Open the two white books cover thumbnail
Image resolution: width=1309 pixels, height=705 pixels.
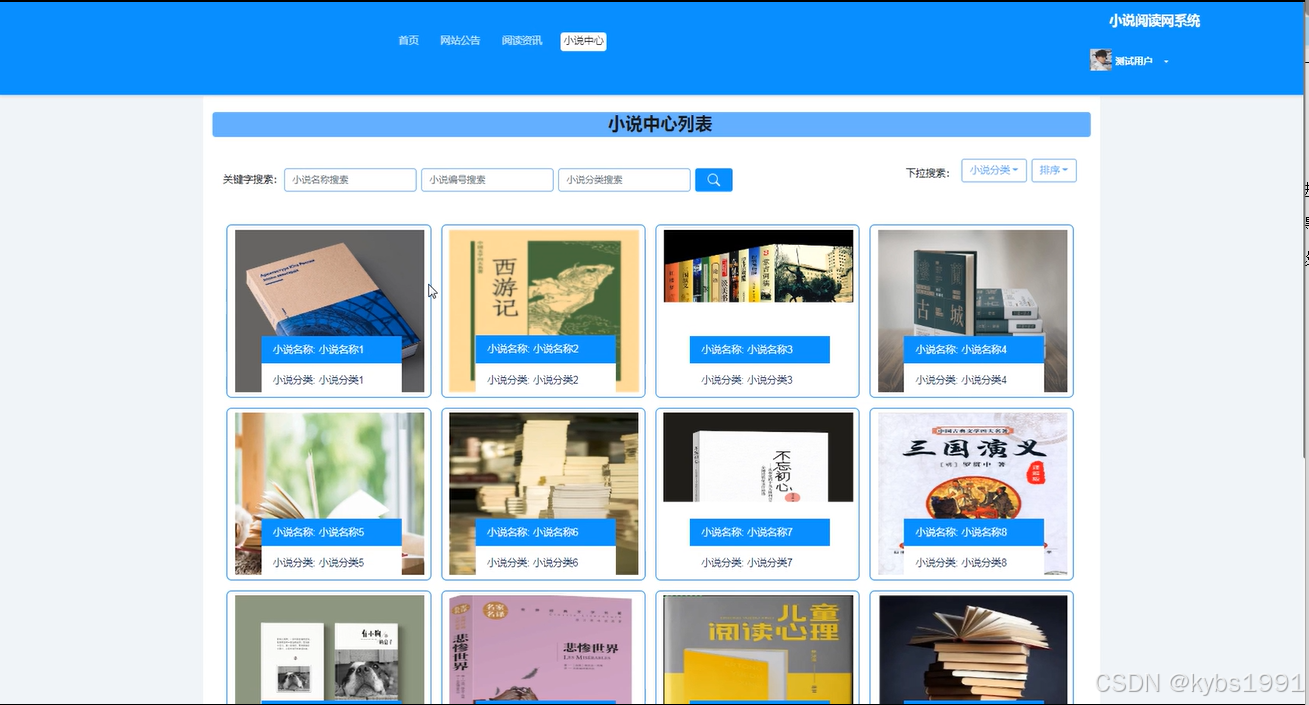[330, 650]
